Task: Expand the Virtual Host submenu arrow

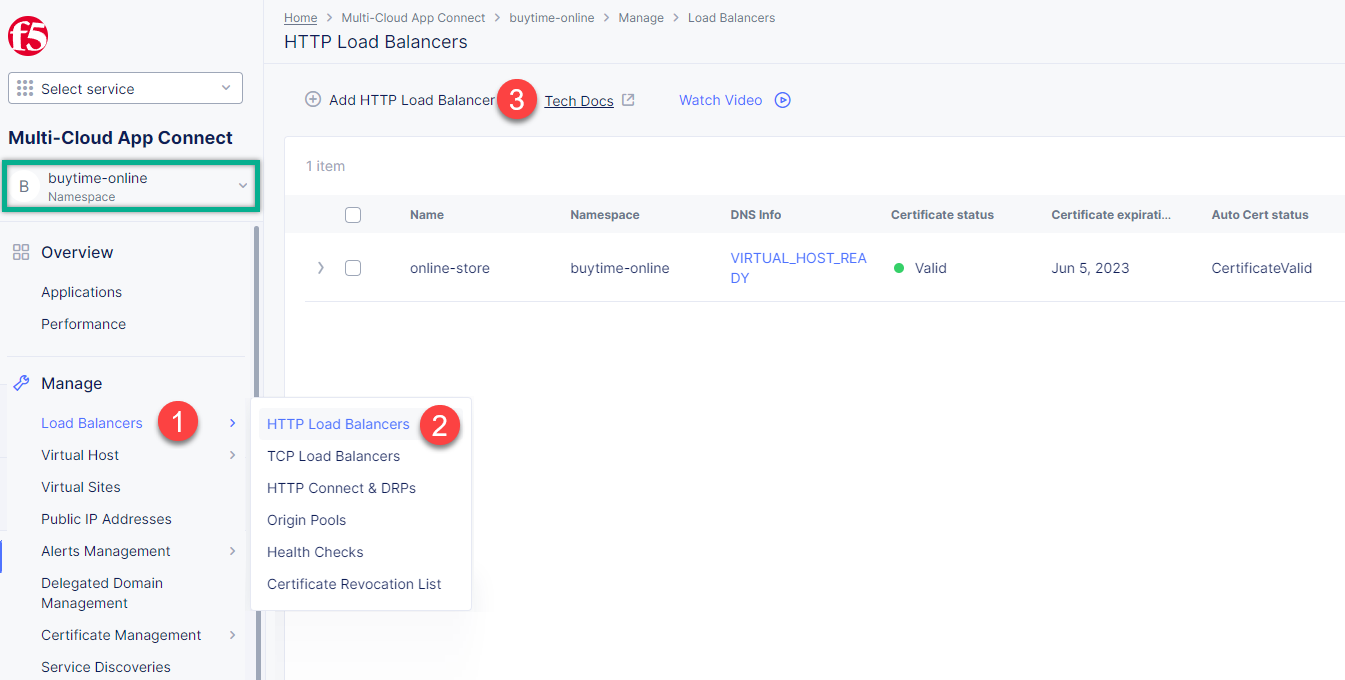Action: [232, 455]
